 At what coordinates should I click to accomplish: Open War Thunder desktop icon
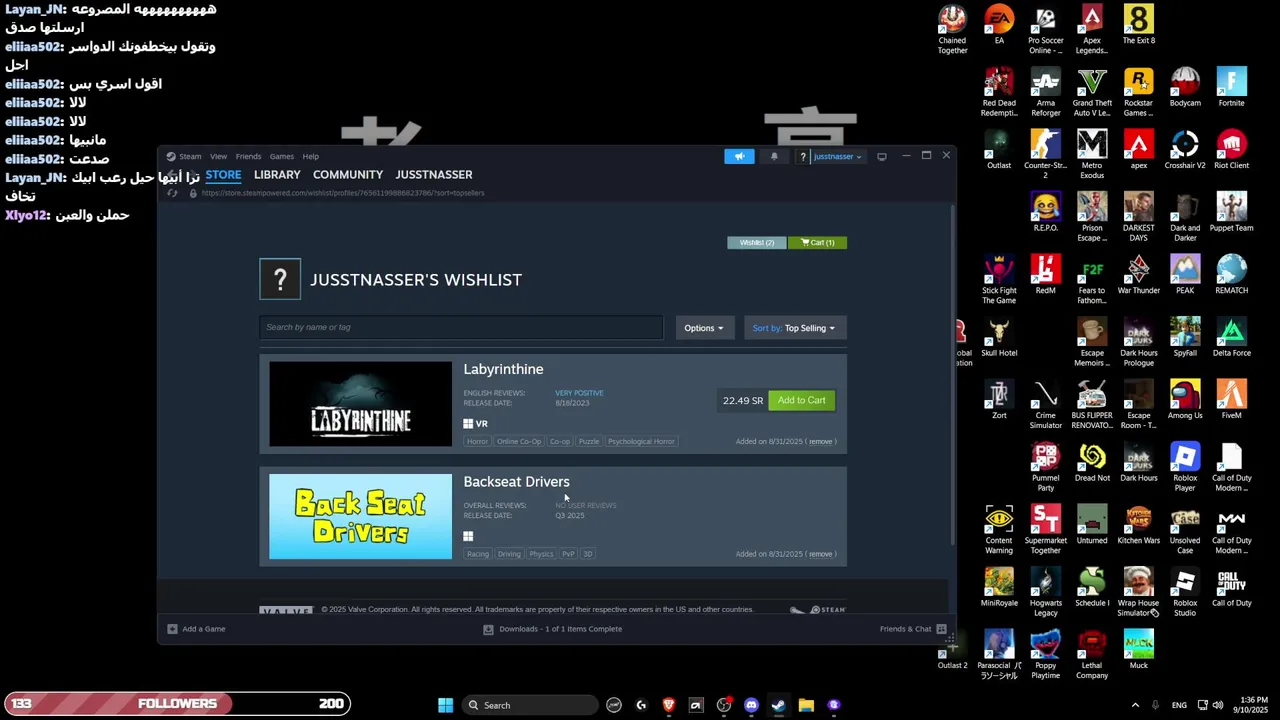click(1138, 275)
